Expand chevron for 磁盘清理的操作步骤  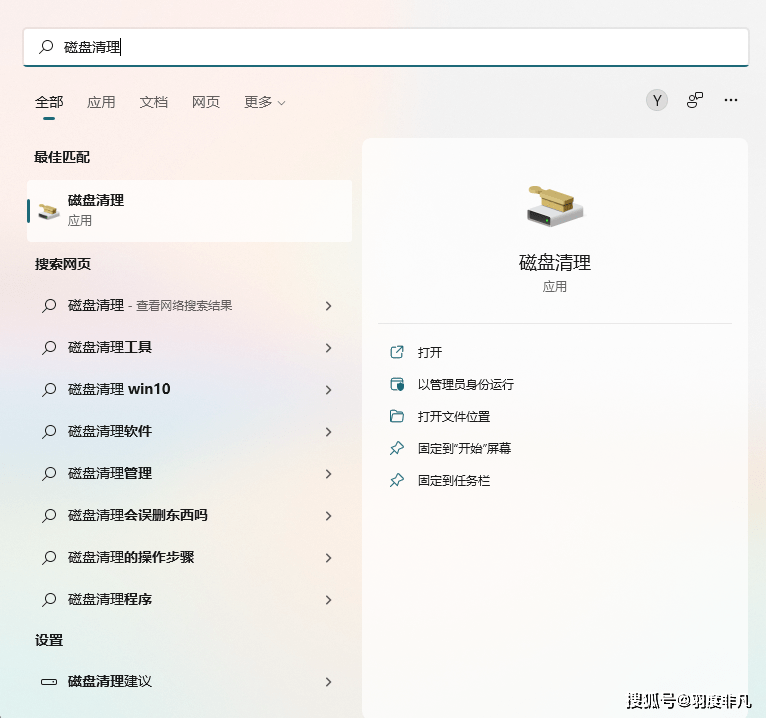point(328,558)
